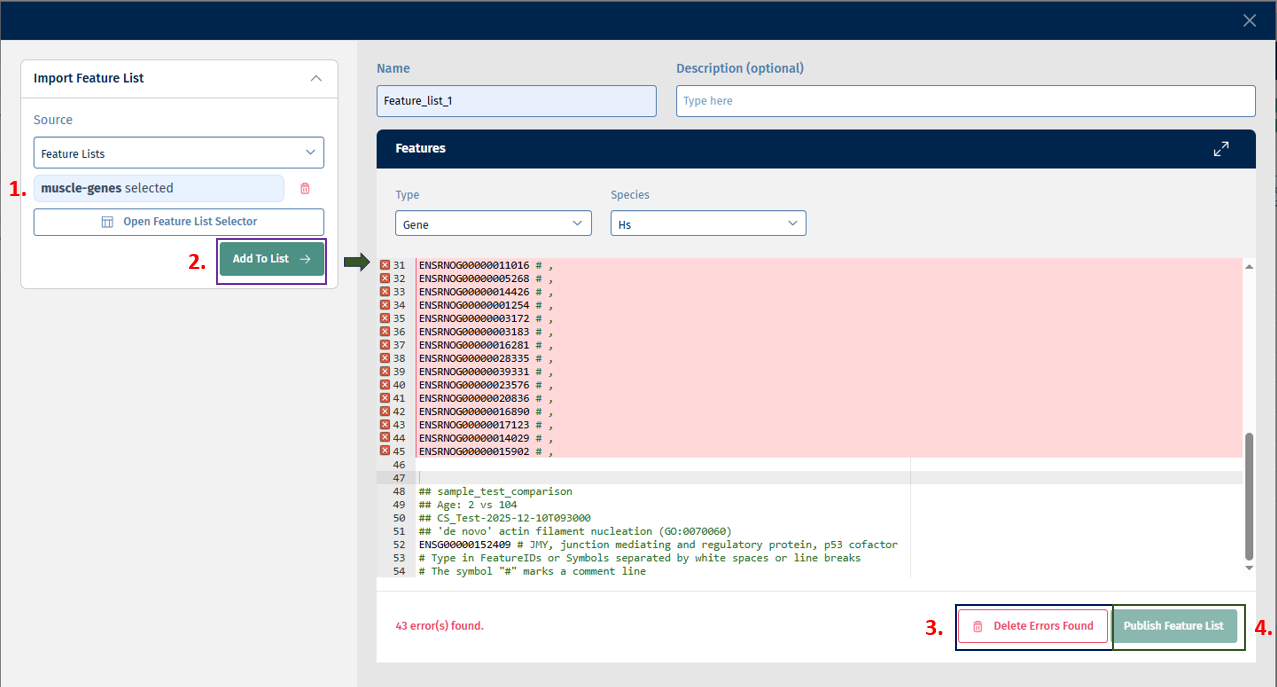This screenshot has width=1277, height=687.
Task: Publish the feature list
Action: pyautogui.click(x=1173, y=626)
